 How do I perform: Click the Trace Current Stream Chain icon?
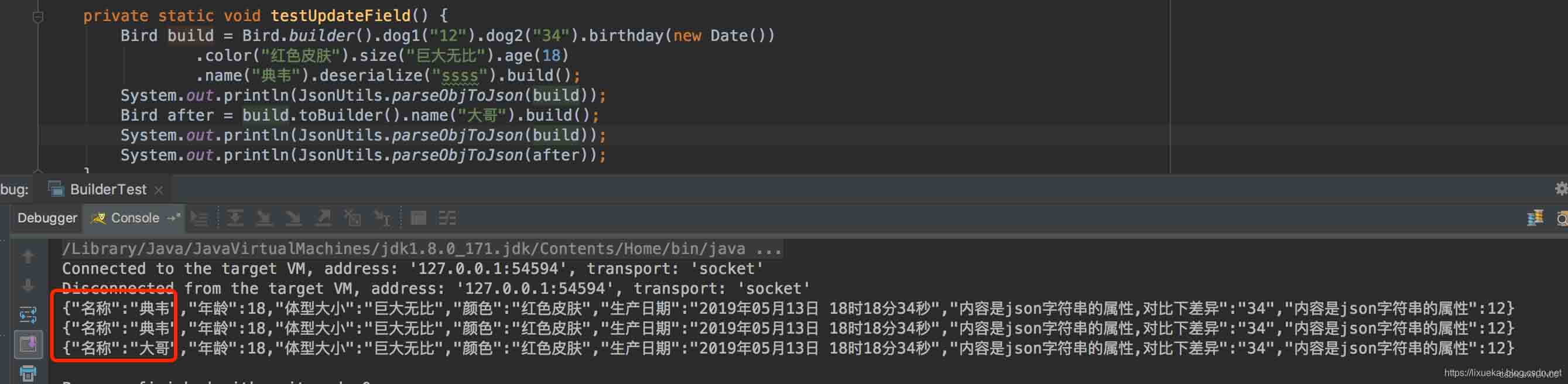coord(447,218)
